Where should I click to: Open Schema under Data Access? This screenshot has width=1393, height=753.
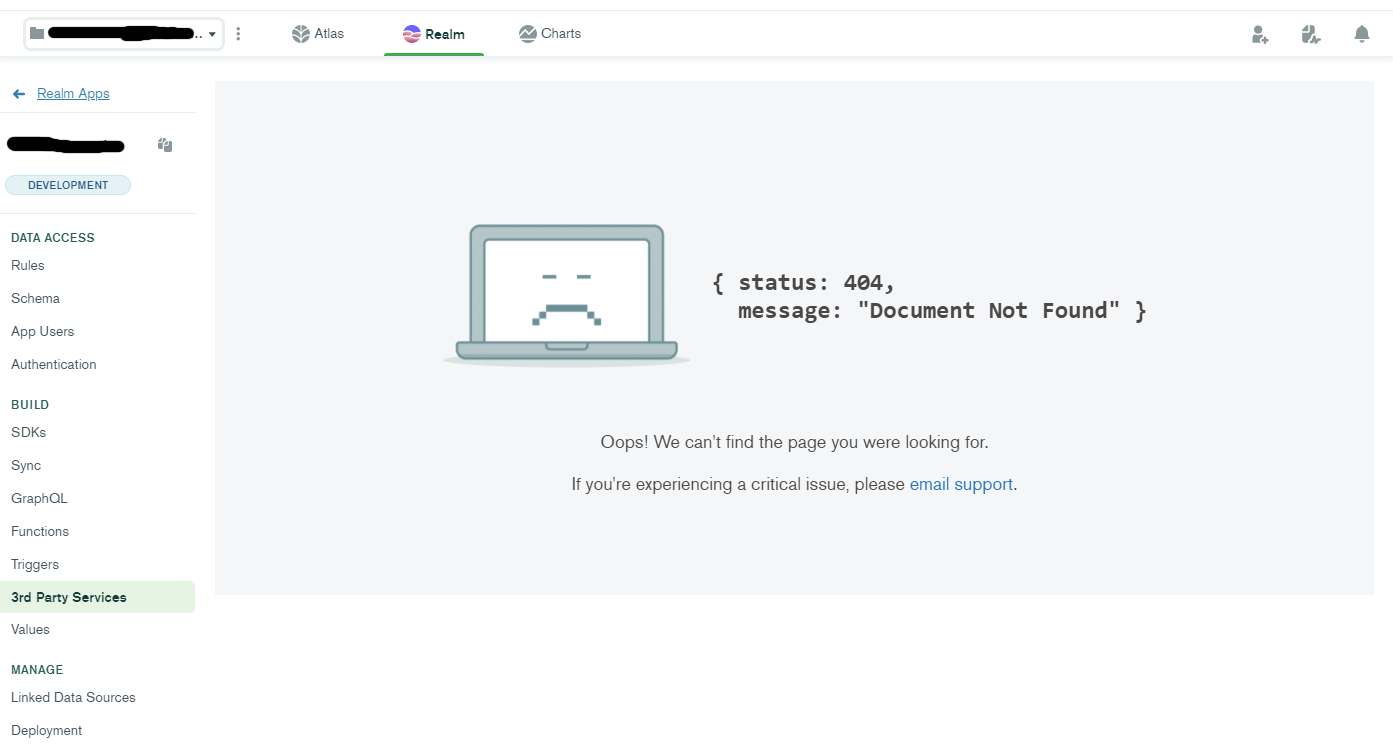pyautogui.click(x=35, y=298)
